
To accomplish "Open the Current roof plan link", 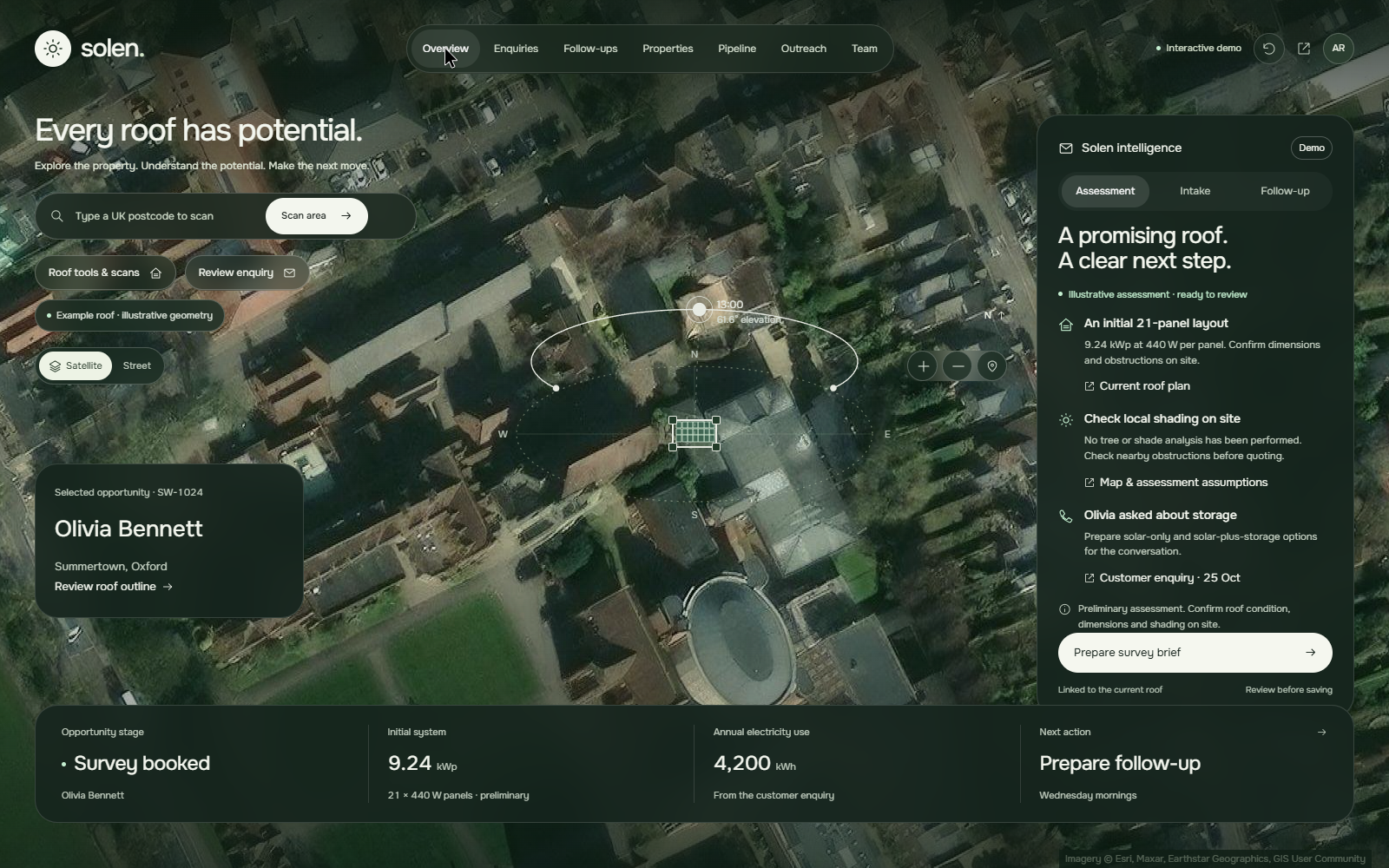I will (1137, 386).
